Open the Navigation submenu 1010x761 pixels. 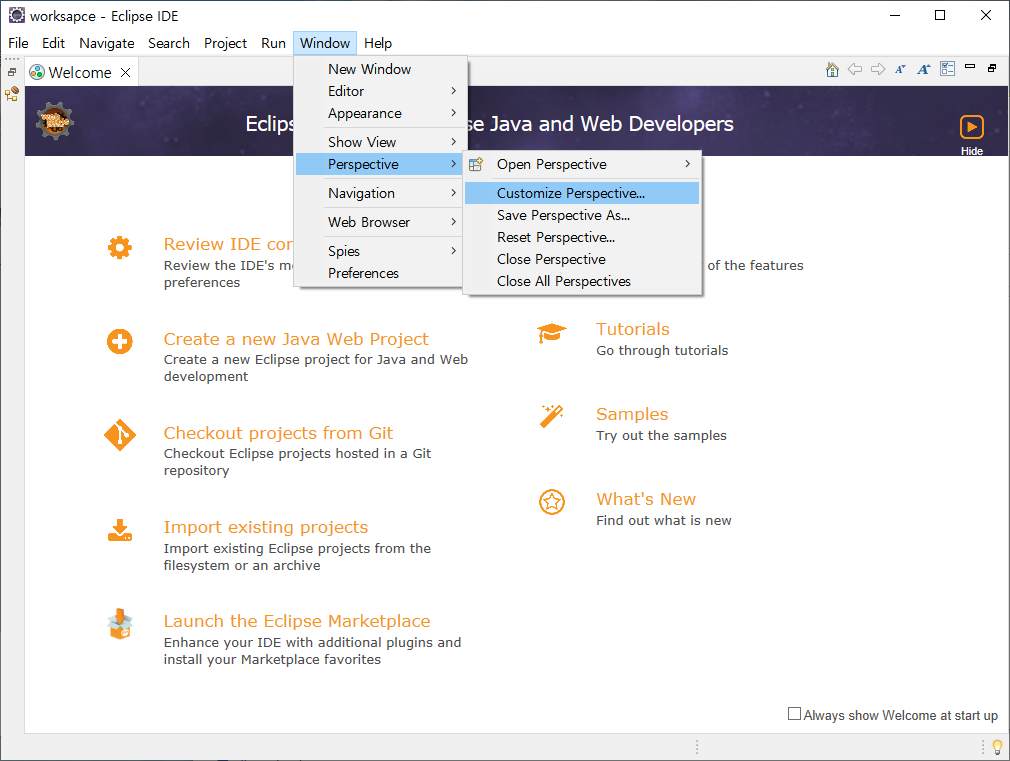[380, 193]
